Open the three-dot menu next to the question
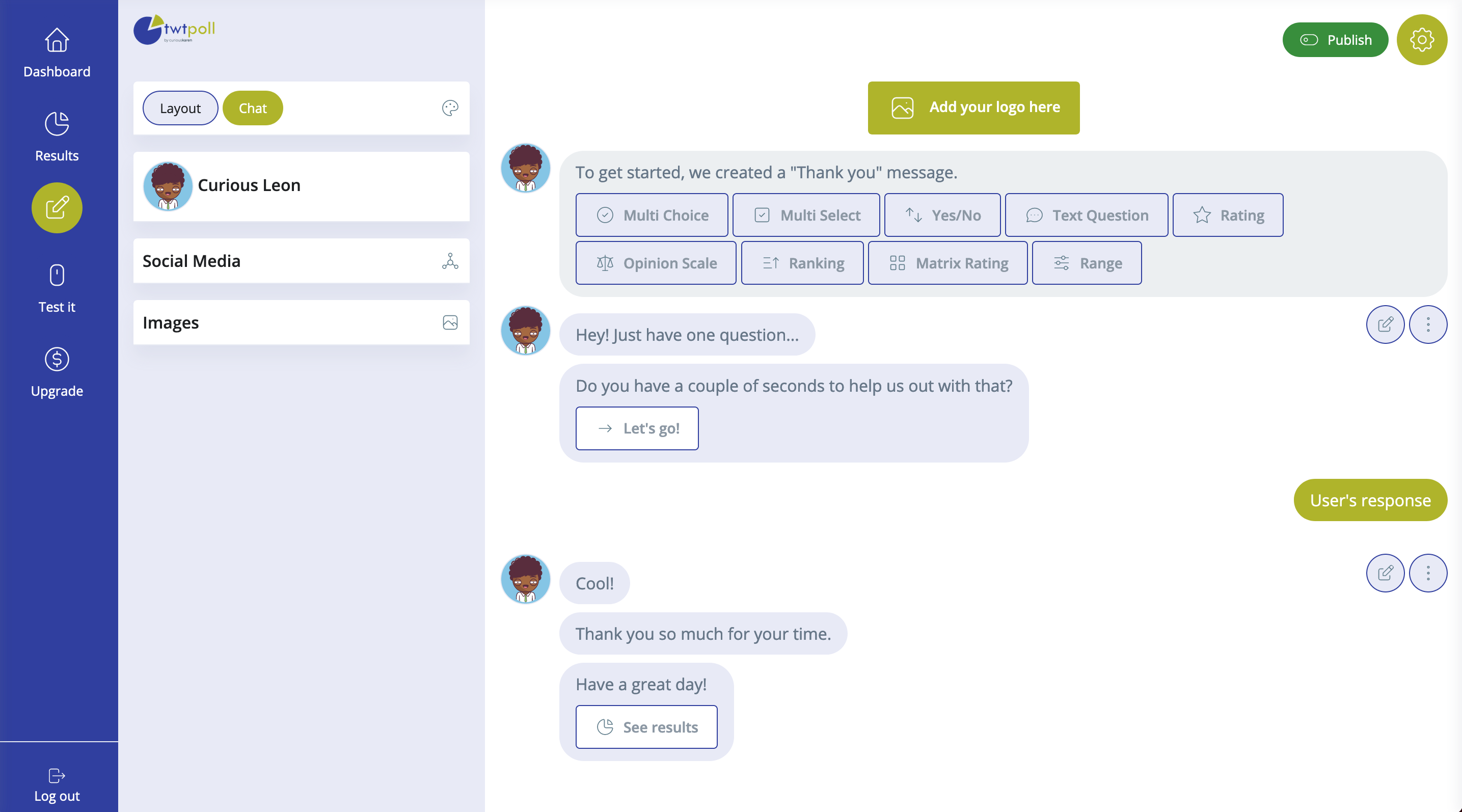Screen dimensions: 1462x812 coord(1428,324)
